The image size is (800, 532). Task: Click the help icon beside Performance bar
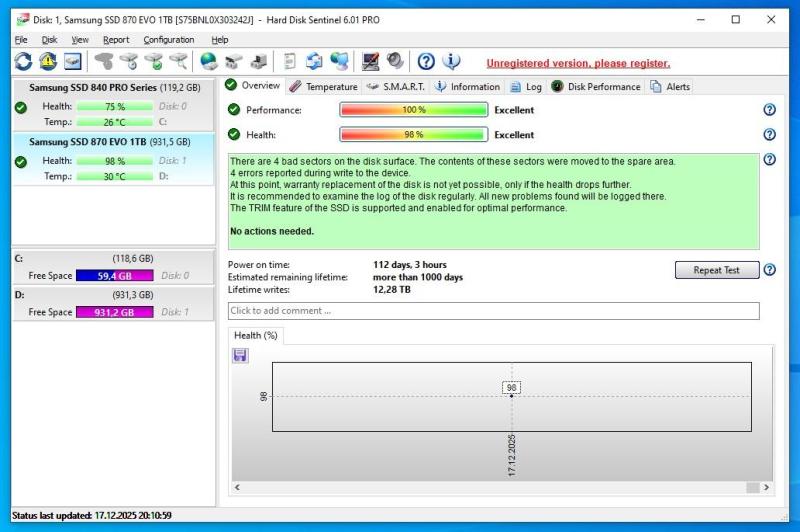[769, 110]
